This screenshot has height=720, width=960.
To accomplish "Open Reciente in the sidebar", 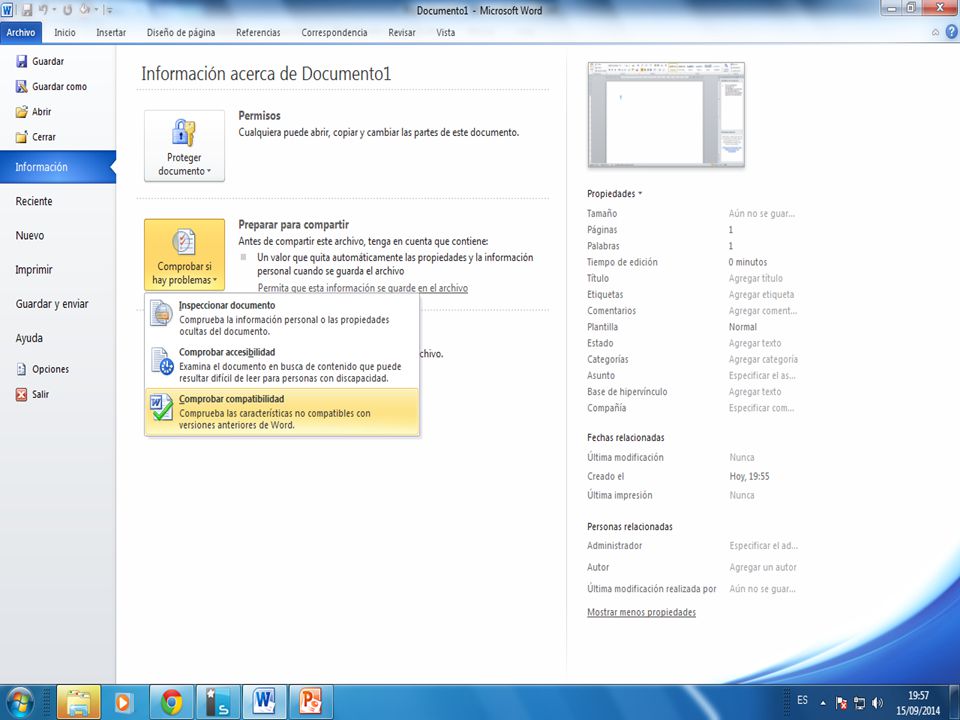I will point(58,201).
